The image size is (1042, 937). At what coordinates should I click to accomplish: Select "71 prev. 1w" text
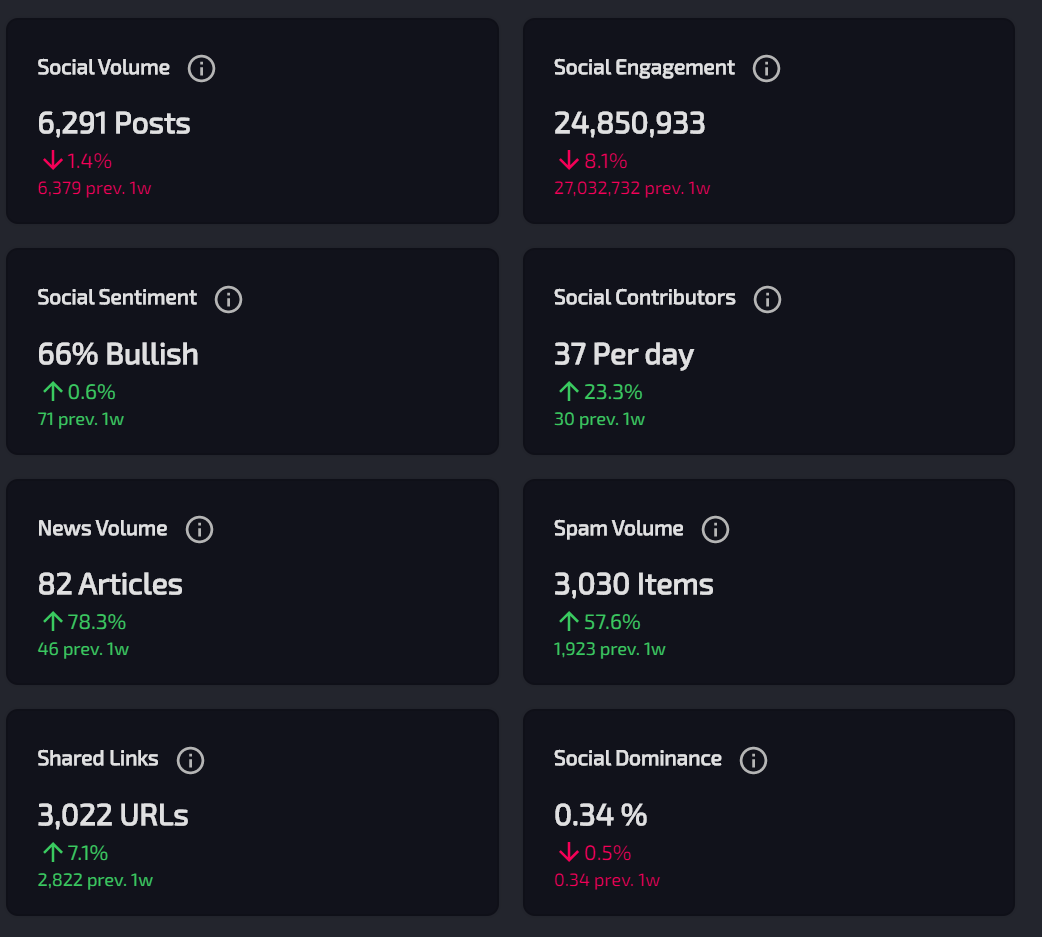click(x=80, y=419)
